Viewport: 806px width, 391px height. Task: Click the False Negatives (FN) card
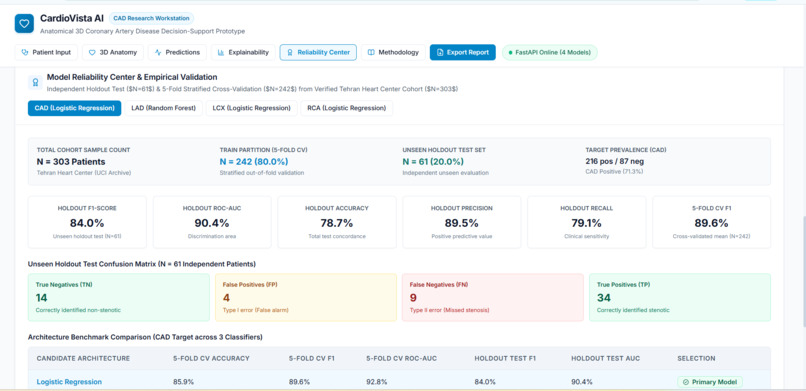coord(493,297)
